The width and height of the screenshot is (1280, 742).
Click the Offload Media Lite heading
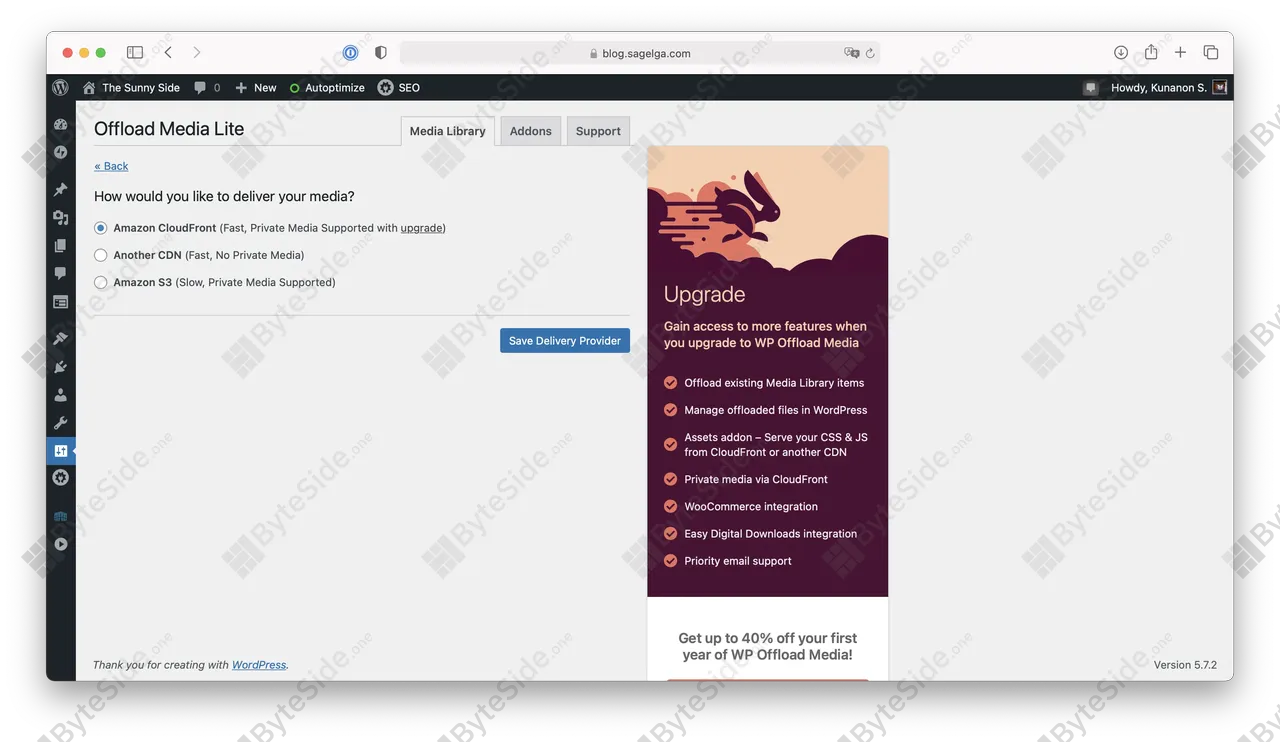(x=169, y=129)
